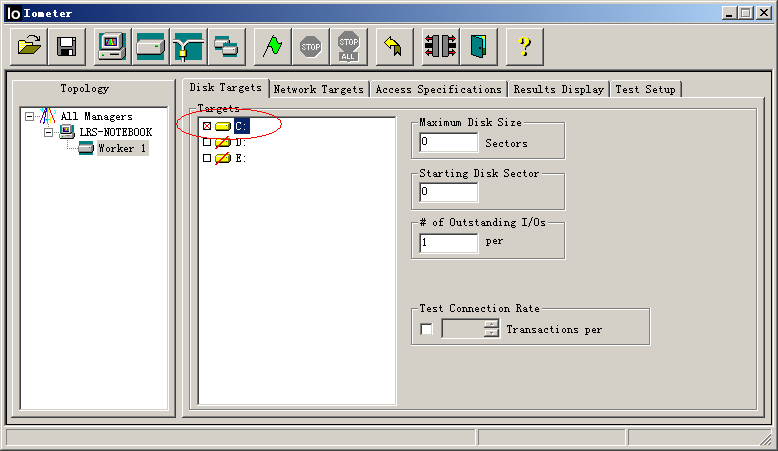778x451 pixels.
Task: Click the yellow question mark About icon
Action: pos(523,46)
